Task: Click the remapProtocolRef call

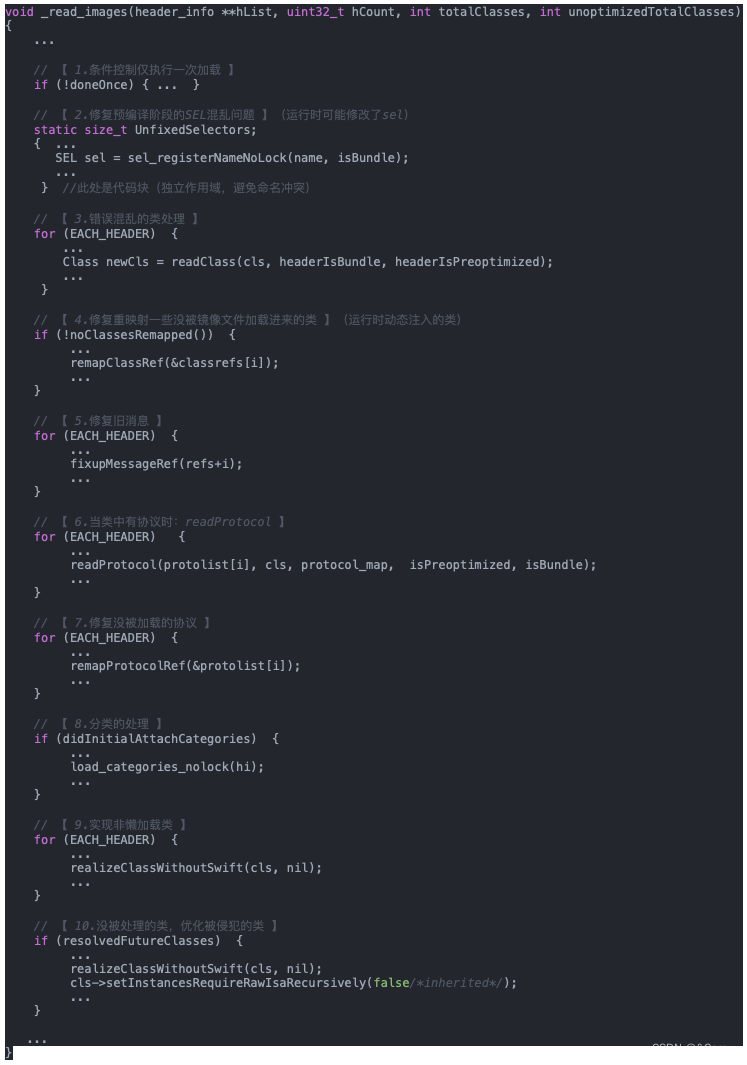Action: (x=128, y=666)
